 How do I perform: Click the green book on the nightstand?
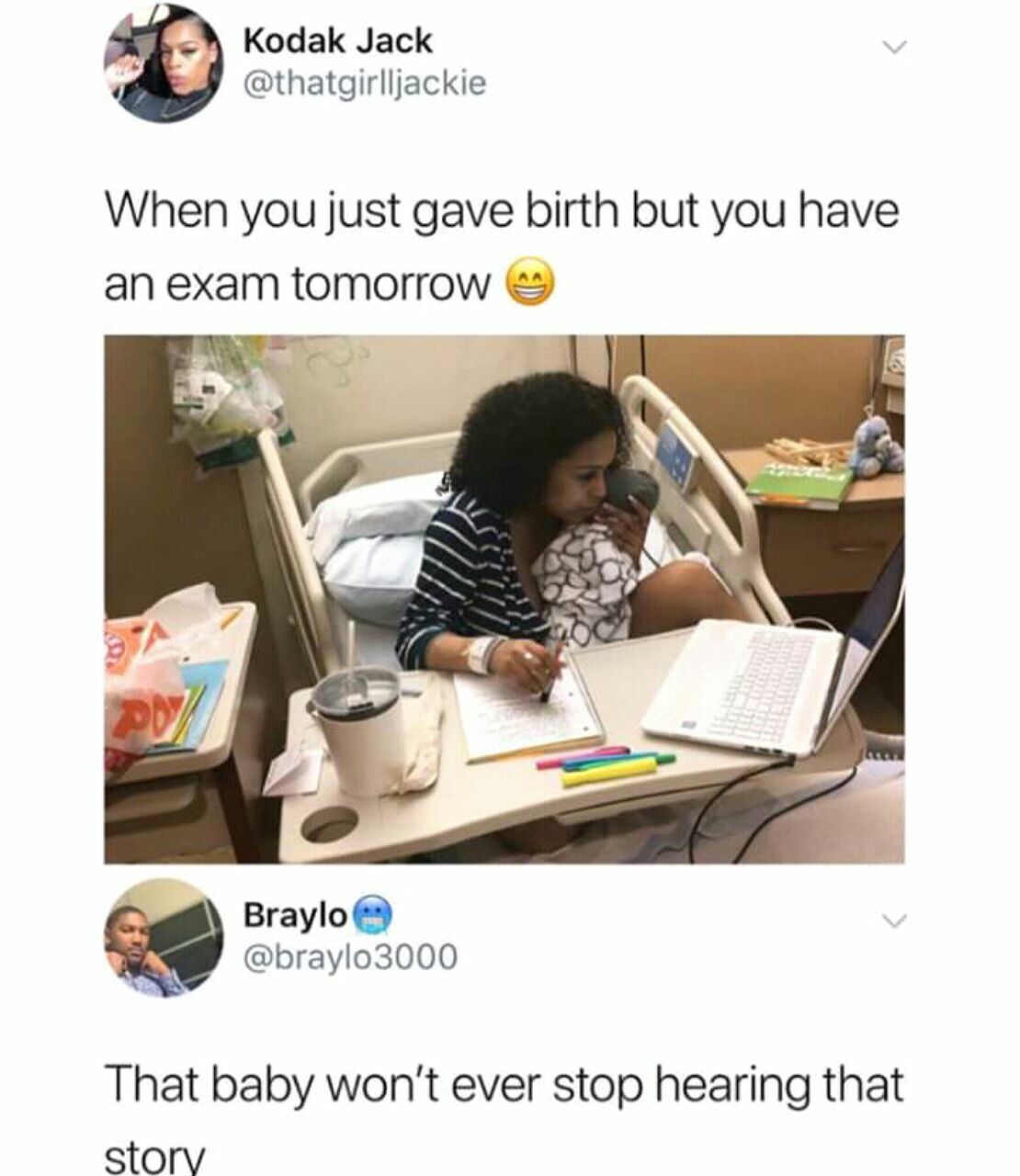tap(799, 486)
